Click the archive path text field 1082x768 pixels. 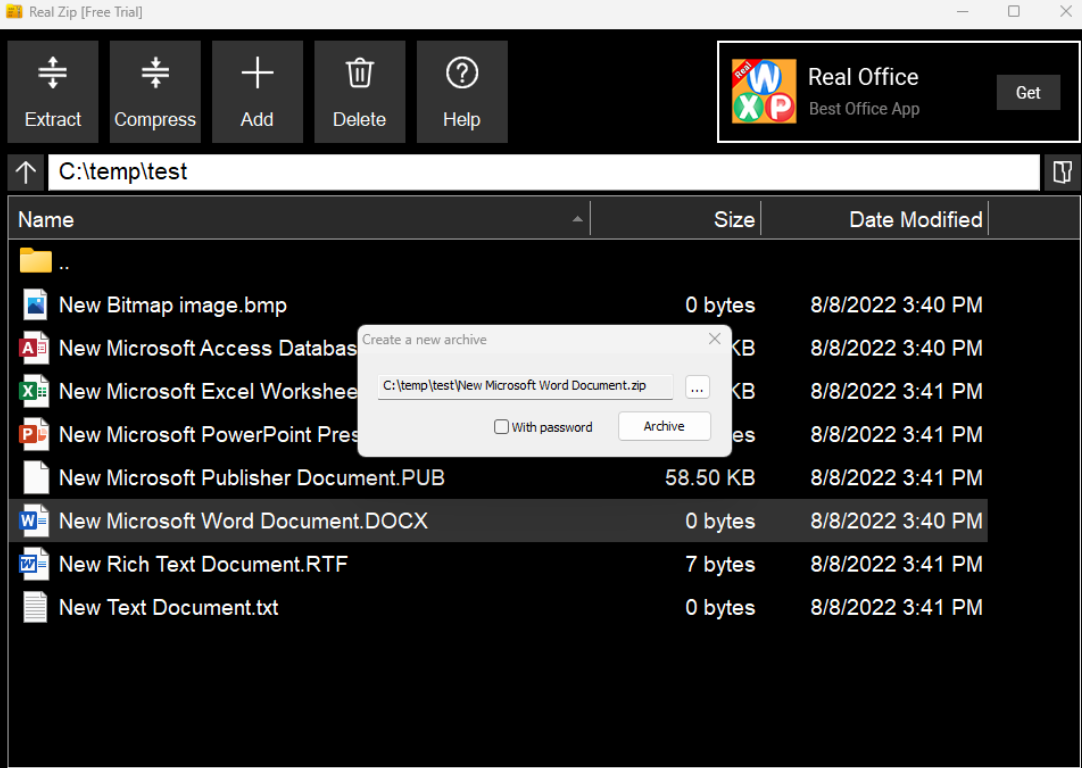point(525,386)
